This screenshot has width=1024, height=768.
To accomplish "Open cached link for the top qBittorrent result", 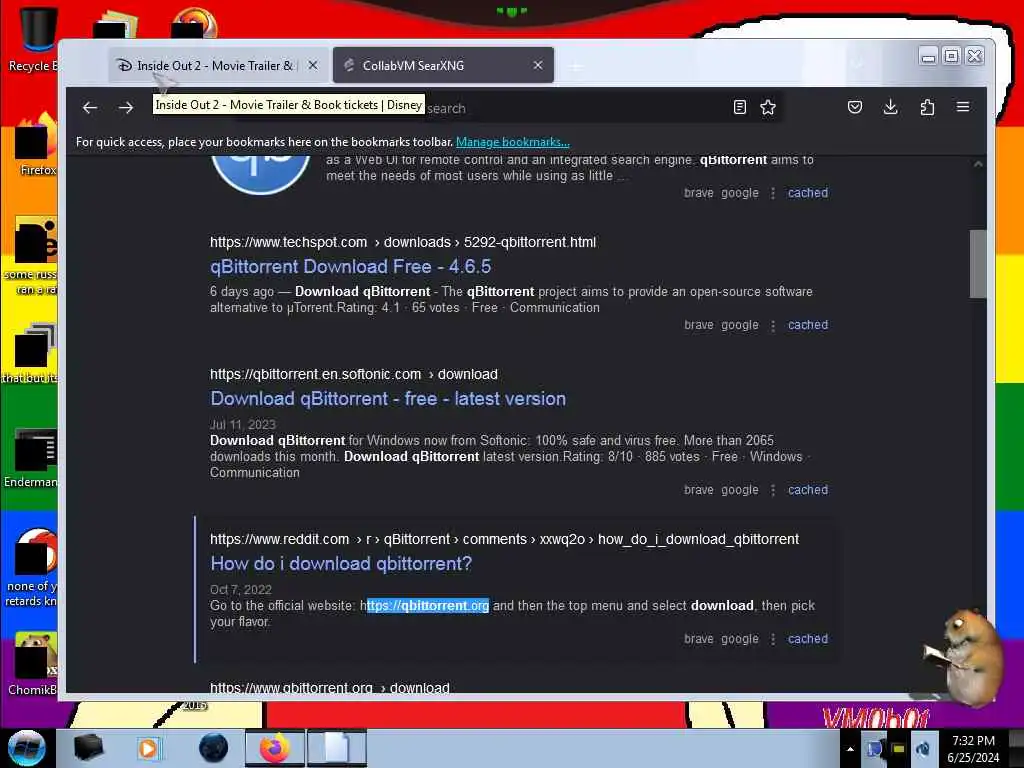I will pyautogui.click(x=808, y=193).
